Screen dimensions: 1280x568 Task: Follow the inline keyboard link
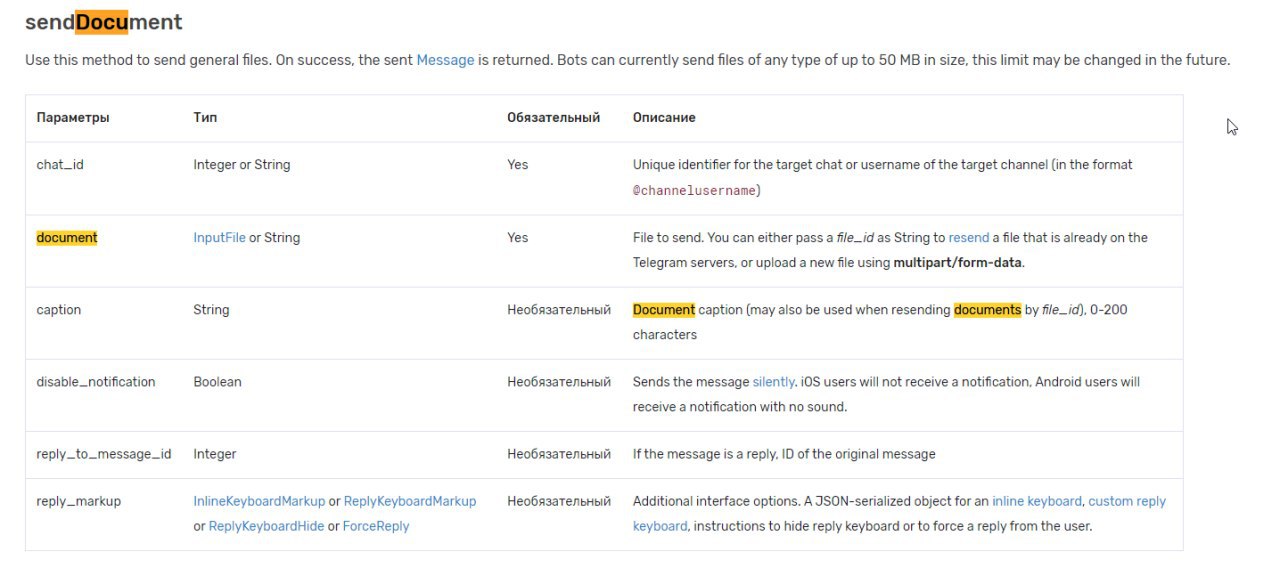pyautogui.click(x=1037, y=501)
